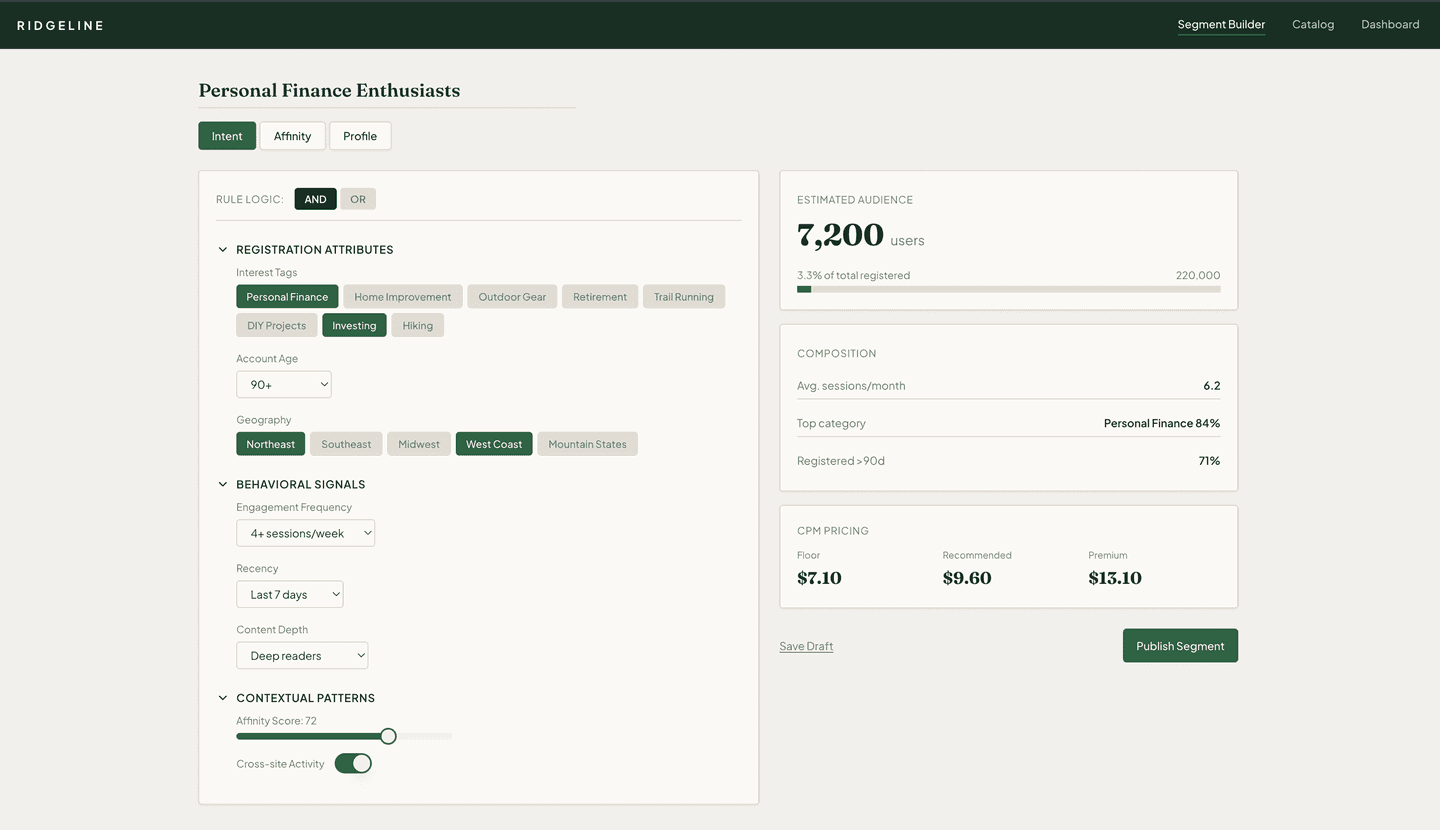Disable the Cross-site Activity toggle
Viewport: 1440px width, 830px height.
coord(353,763)
